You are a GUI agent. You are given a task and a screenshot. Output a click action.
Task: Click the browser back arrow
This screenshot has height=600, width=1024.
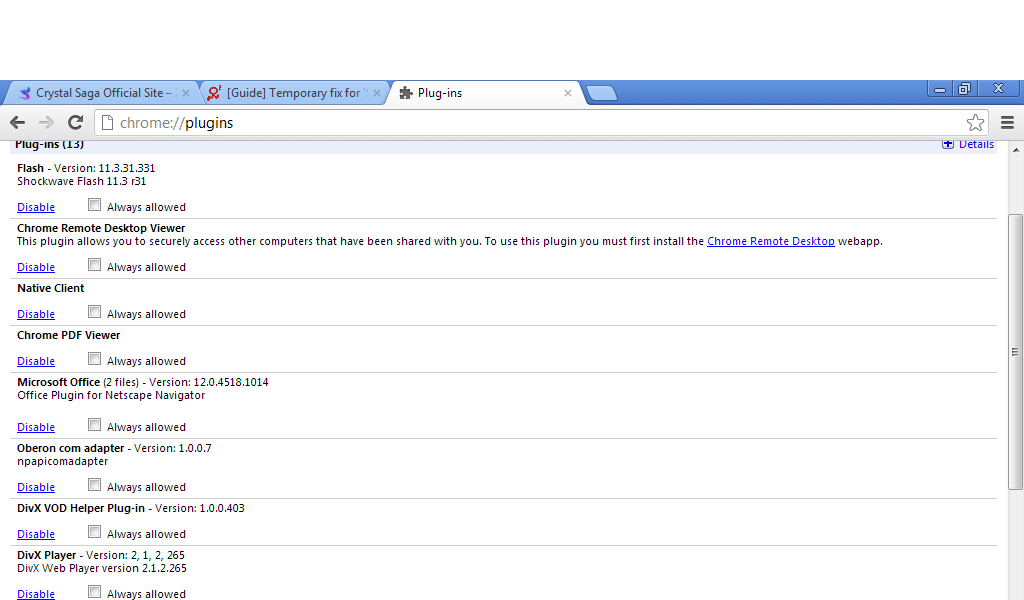(x=17, y=123)
